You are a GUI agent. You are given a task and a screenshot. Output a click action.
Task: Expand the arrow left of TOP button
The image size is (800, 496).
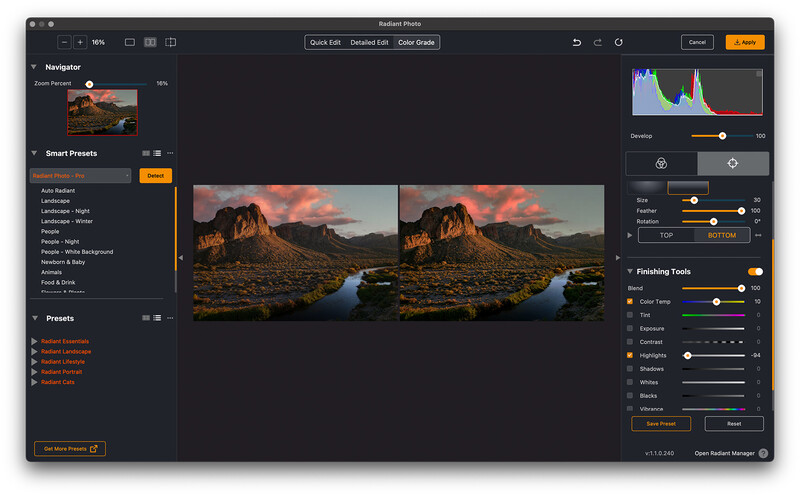click(630, 235)
